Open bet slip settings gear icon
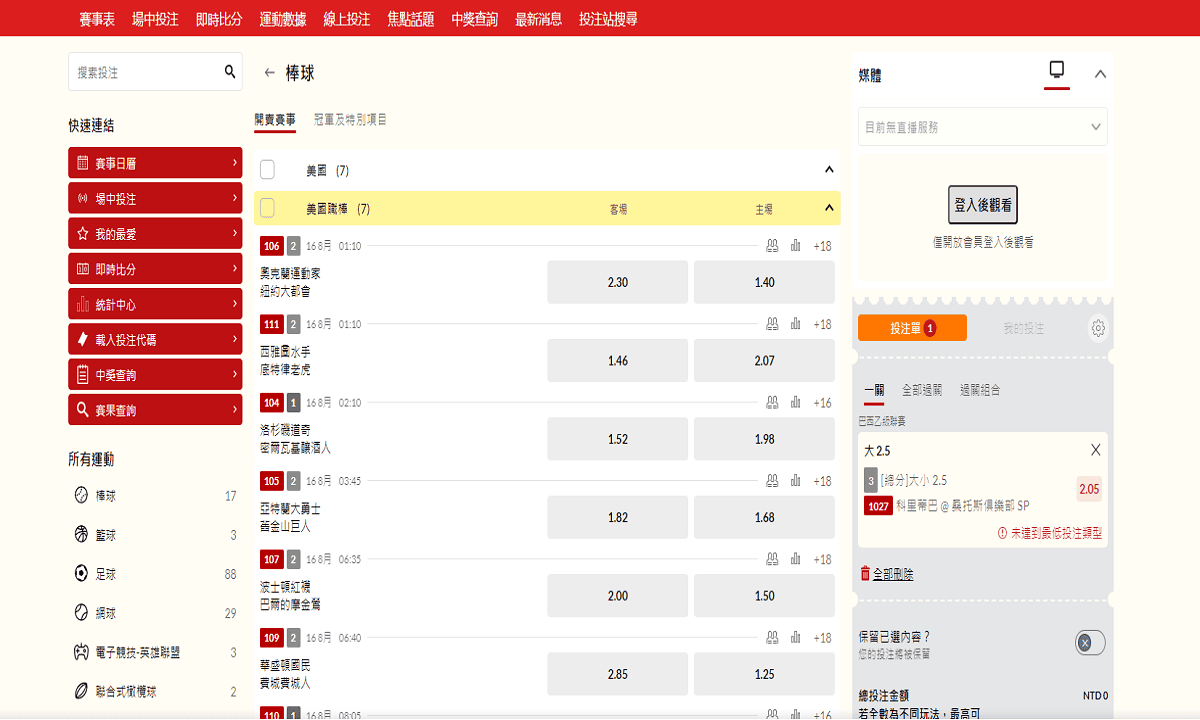 coord(1098,328)
